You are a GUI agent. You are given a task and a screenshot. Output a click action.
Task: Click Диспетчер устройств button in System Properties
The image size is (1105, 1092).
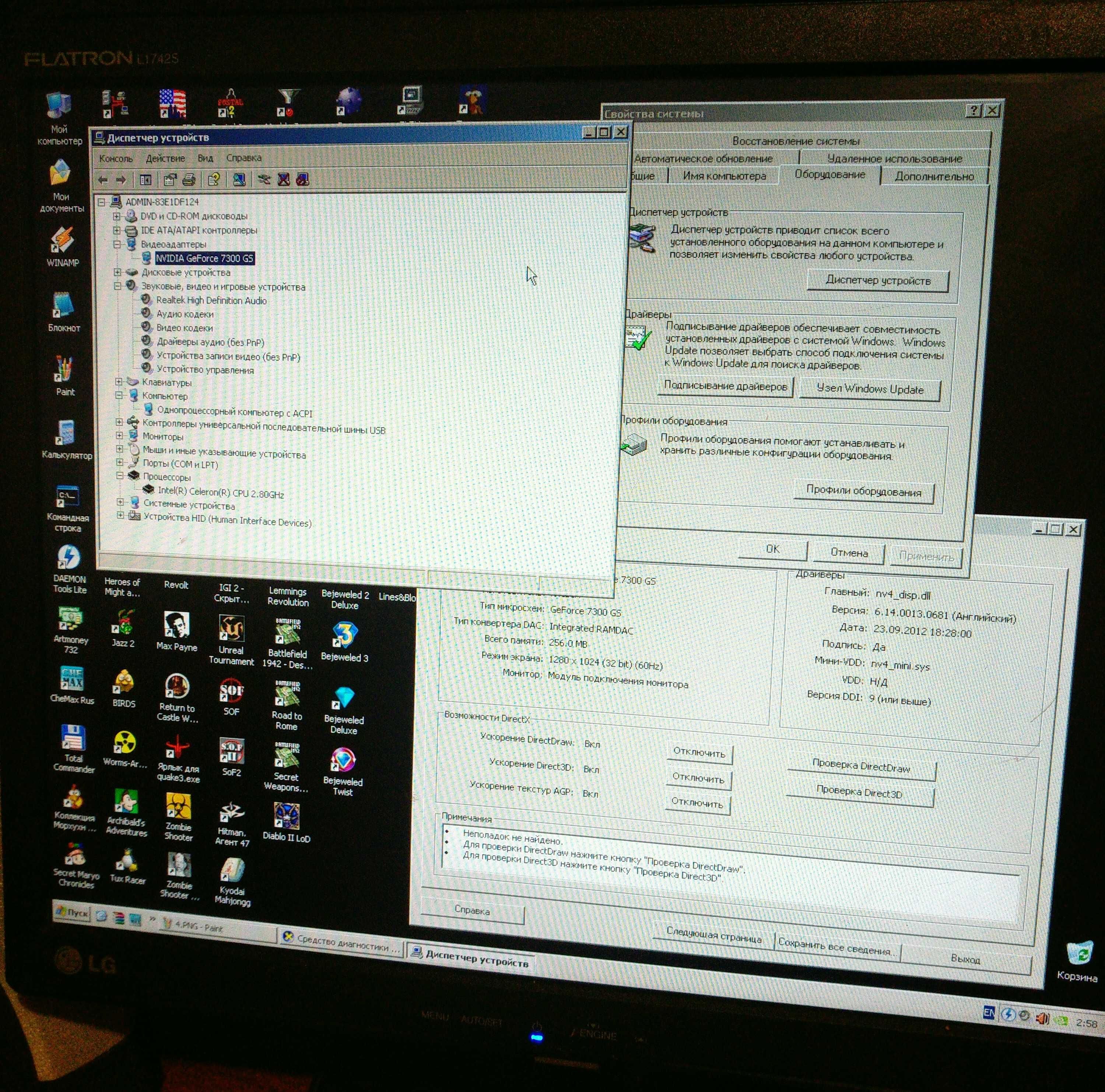click(x=878, y=281)
